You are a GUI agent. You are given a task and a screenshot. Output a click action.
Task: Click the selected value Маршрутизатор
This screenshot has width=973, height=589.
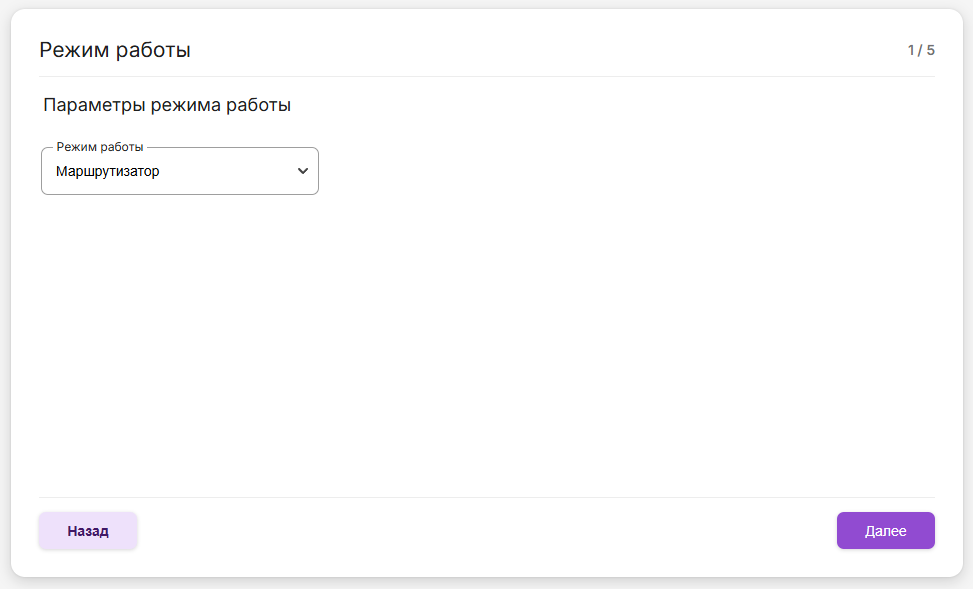(108, 171)
